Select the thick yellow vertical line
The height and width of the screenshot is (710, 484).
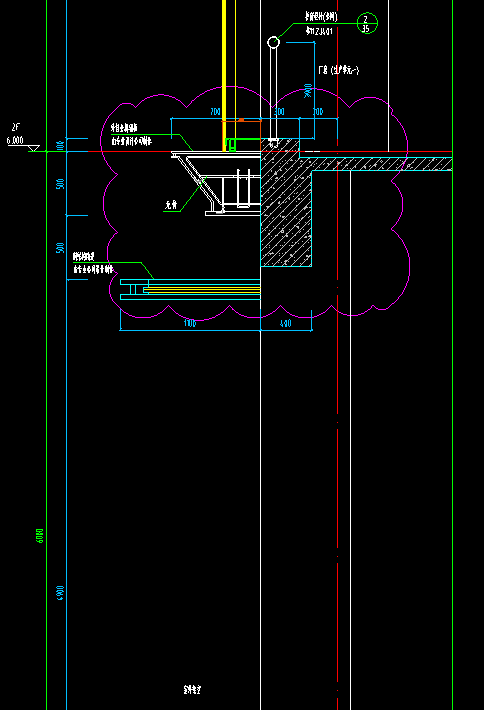point(224,75)
